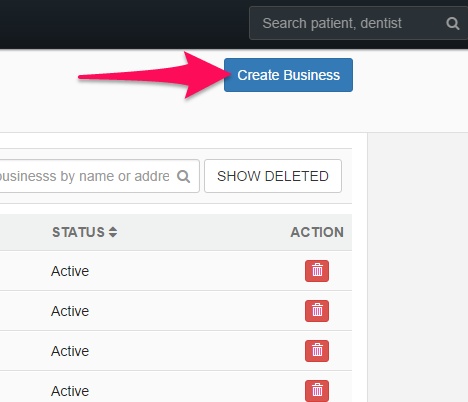The height and width of the screenshot is (402, 468).
Task: Delete the fourth business with its trash icon
Action: 317,391
